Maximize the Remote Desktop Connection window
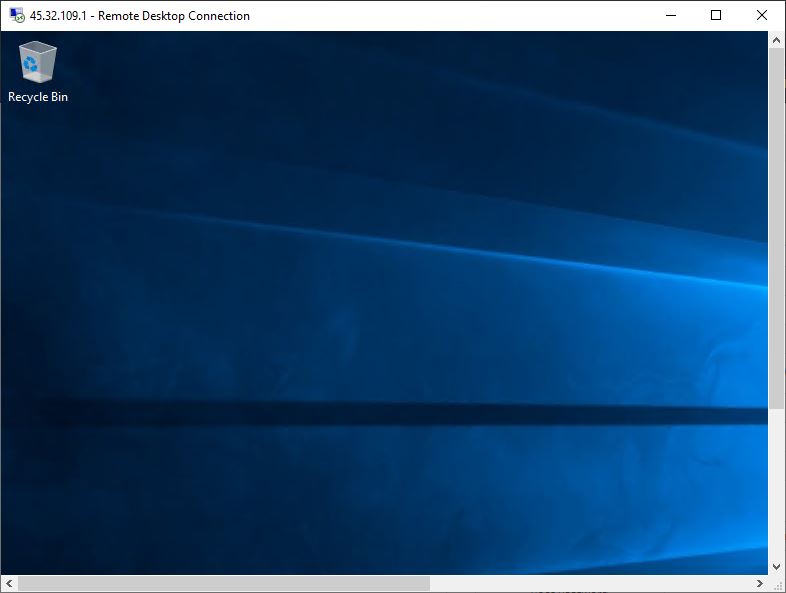 (716, 16)
